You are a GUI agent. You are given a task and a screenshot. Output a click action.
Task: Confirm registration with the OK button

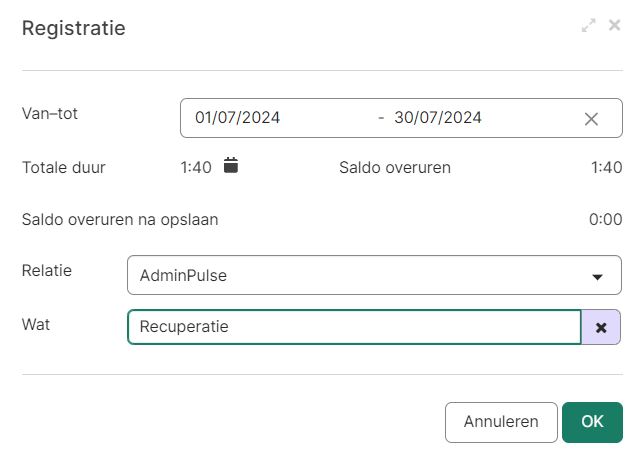coord(592,422)
